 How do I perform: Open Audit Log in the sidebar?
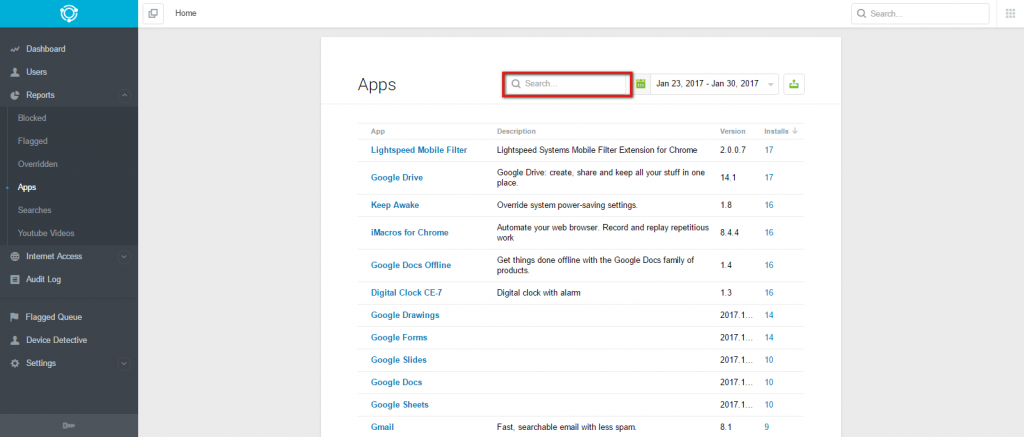pos(43,280)
